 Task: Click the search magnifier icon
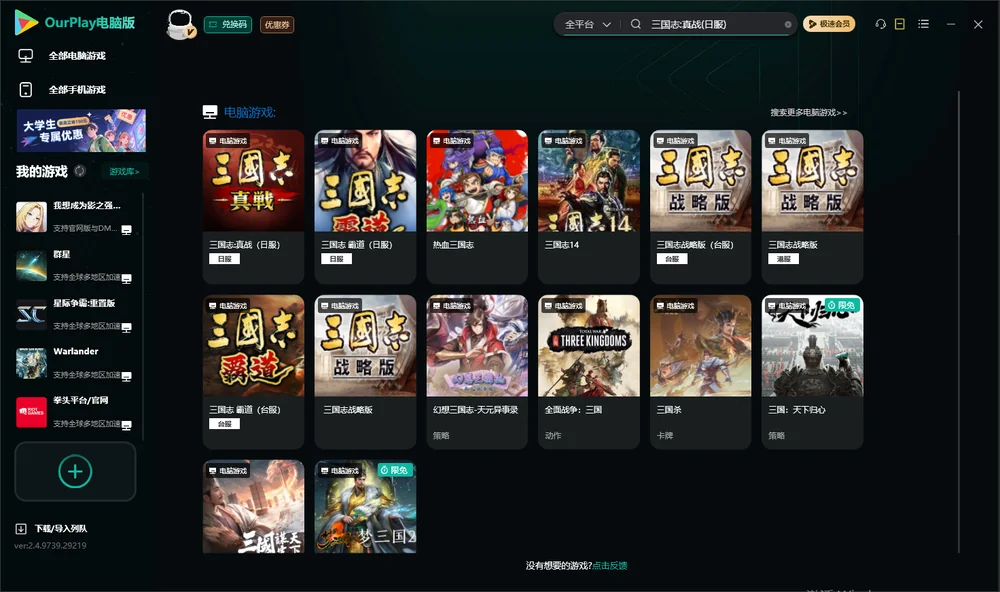click(636, 24)
